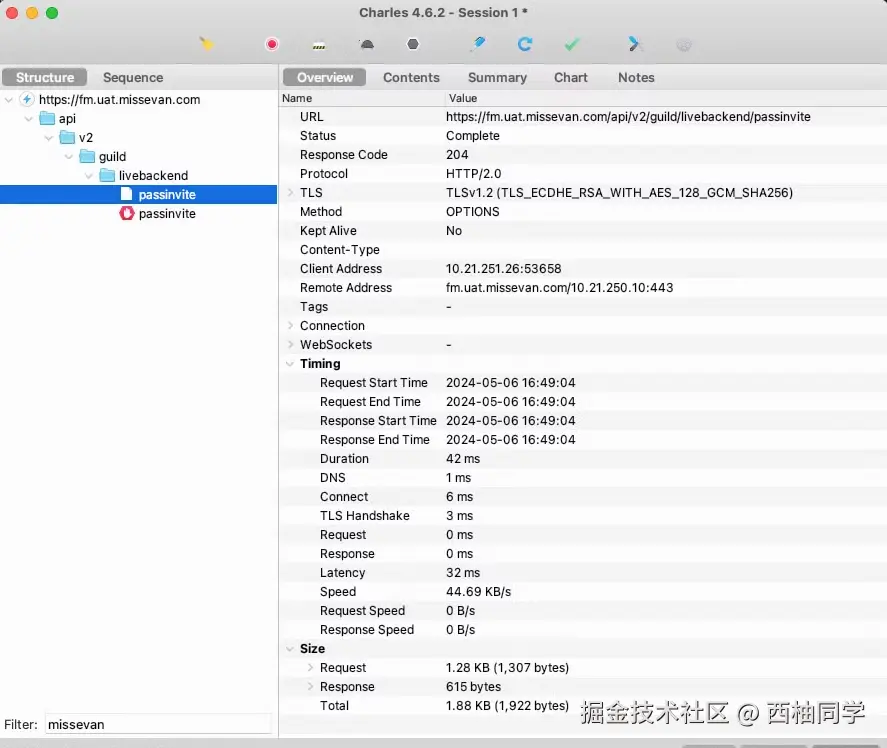Expand the Connection row
Image resolution: width=887 pixels, height=748 pixels.
click(x=290, y=325)
